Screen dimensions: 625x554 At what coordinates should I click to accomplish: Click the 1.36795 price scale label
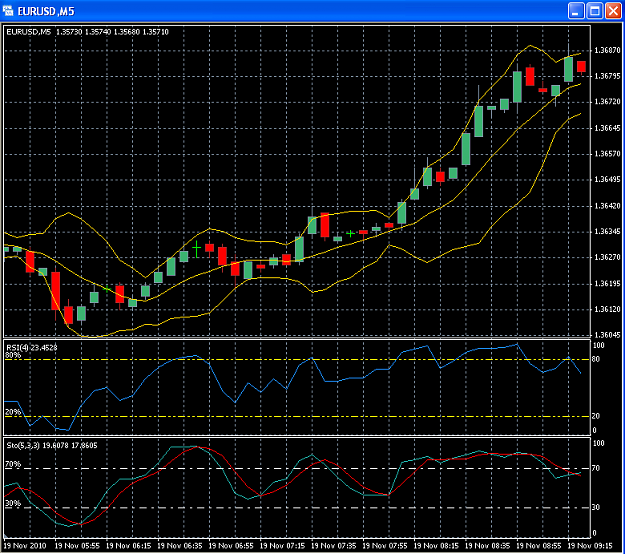[x=607, y=76]
